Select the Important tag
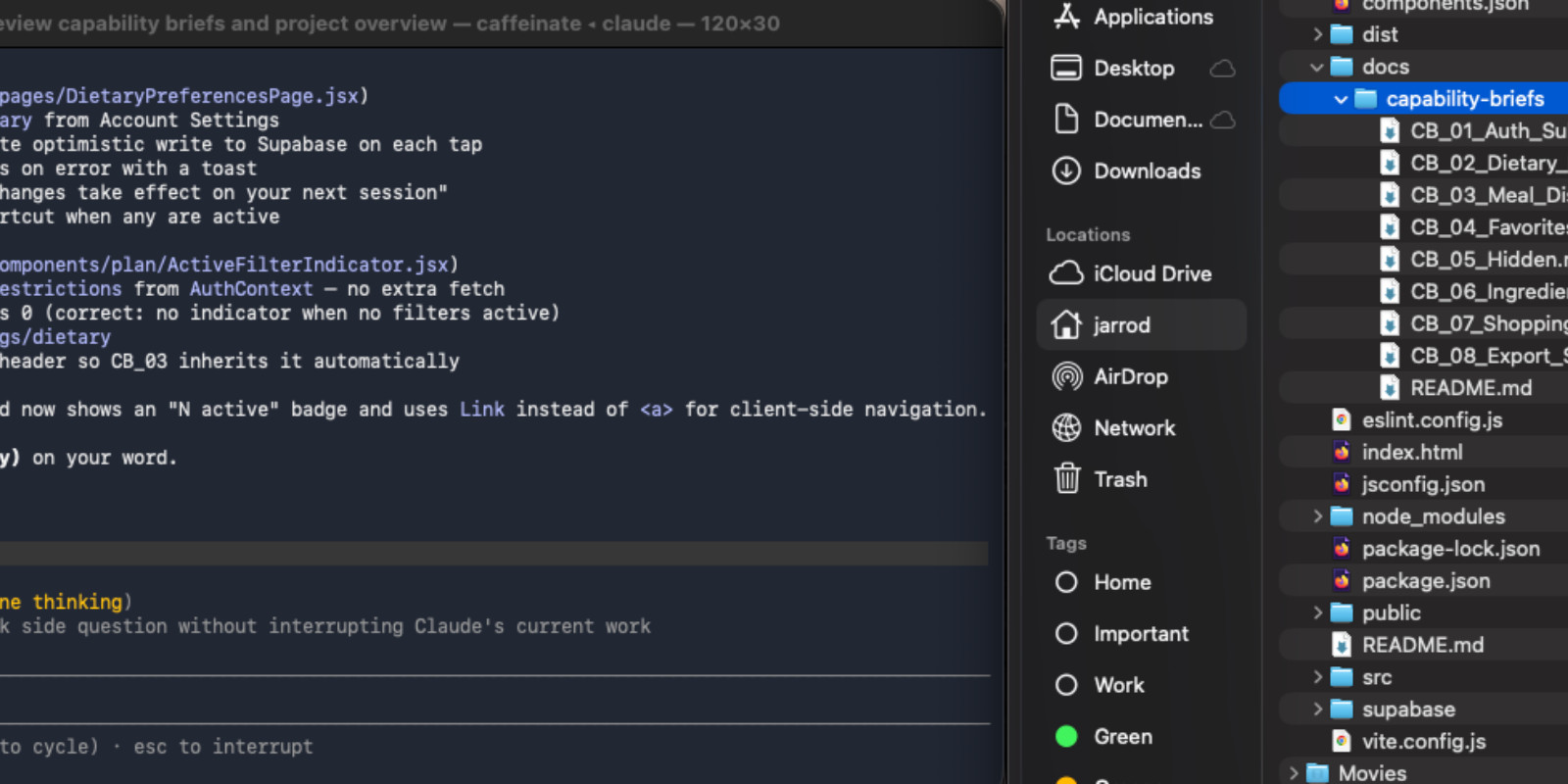 click(x=1121, y=633)
